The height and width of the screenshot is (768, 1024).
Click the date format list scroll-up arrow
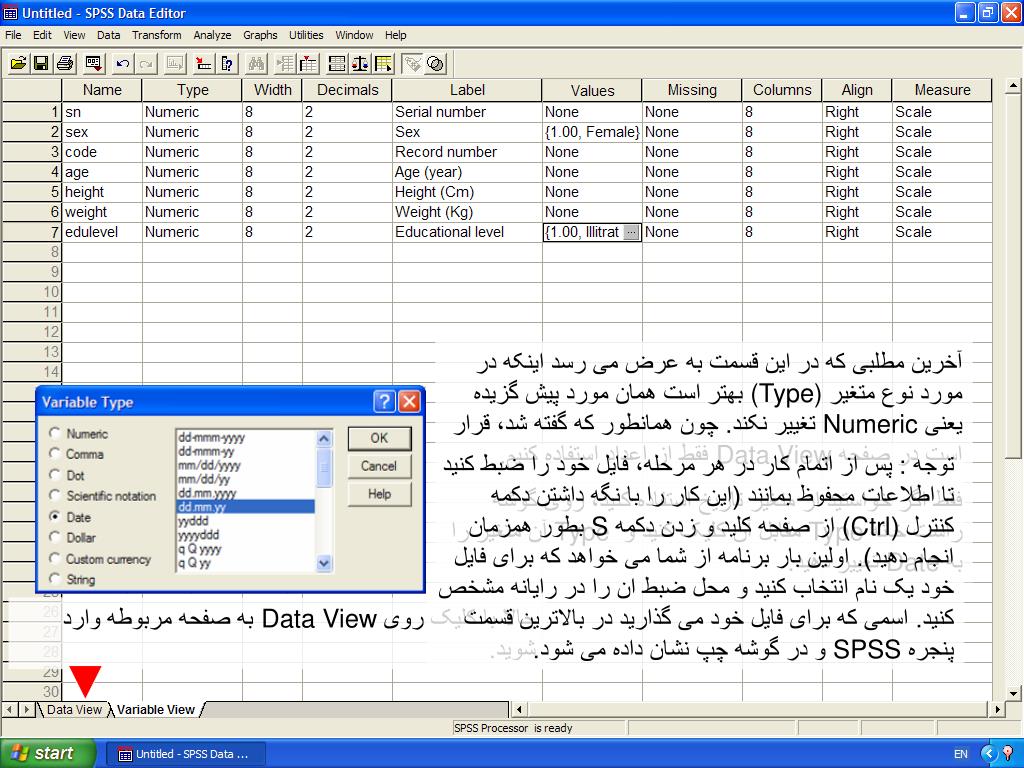(324, 438)
